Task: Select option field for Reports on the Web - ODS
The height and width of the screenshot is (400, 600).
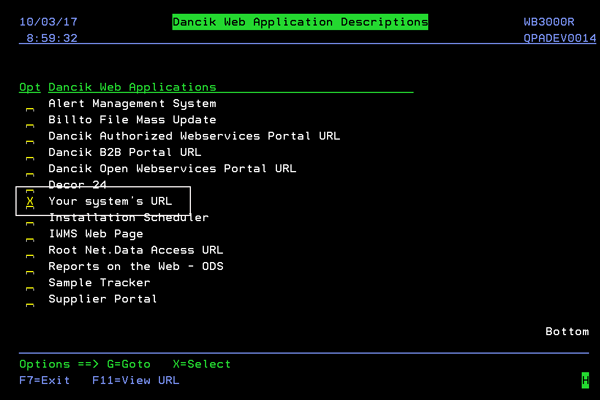Action: pyautogui.click(x=30, y=266)
